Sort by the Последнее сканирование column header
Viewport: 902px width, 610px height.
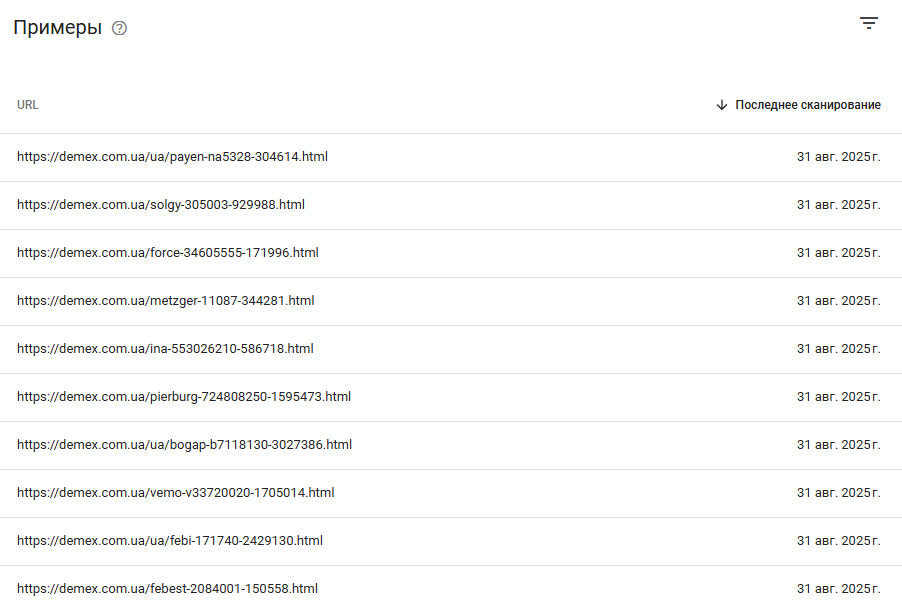[808, 105]
